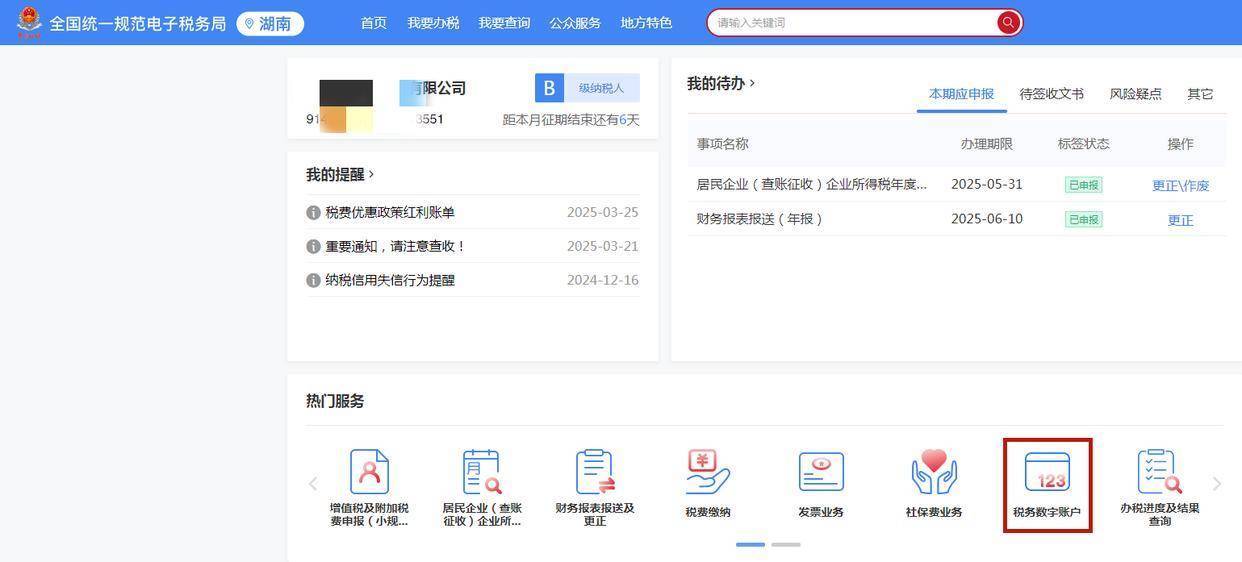Click info icon beside 税费优惠政策红利账单
The height and width of the screenshot is (562, 1242).
pyautogui.click(x=313, y=213)
